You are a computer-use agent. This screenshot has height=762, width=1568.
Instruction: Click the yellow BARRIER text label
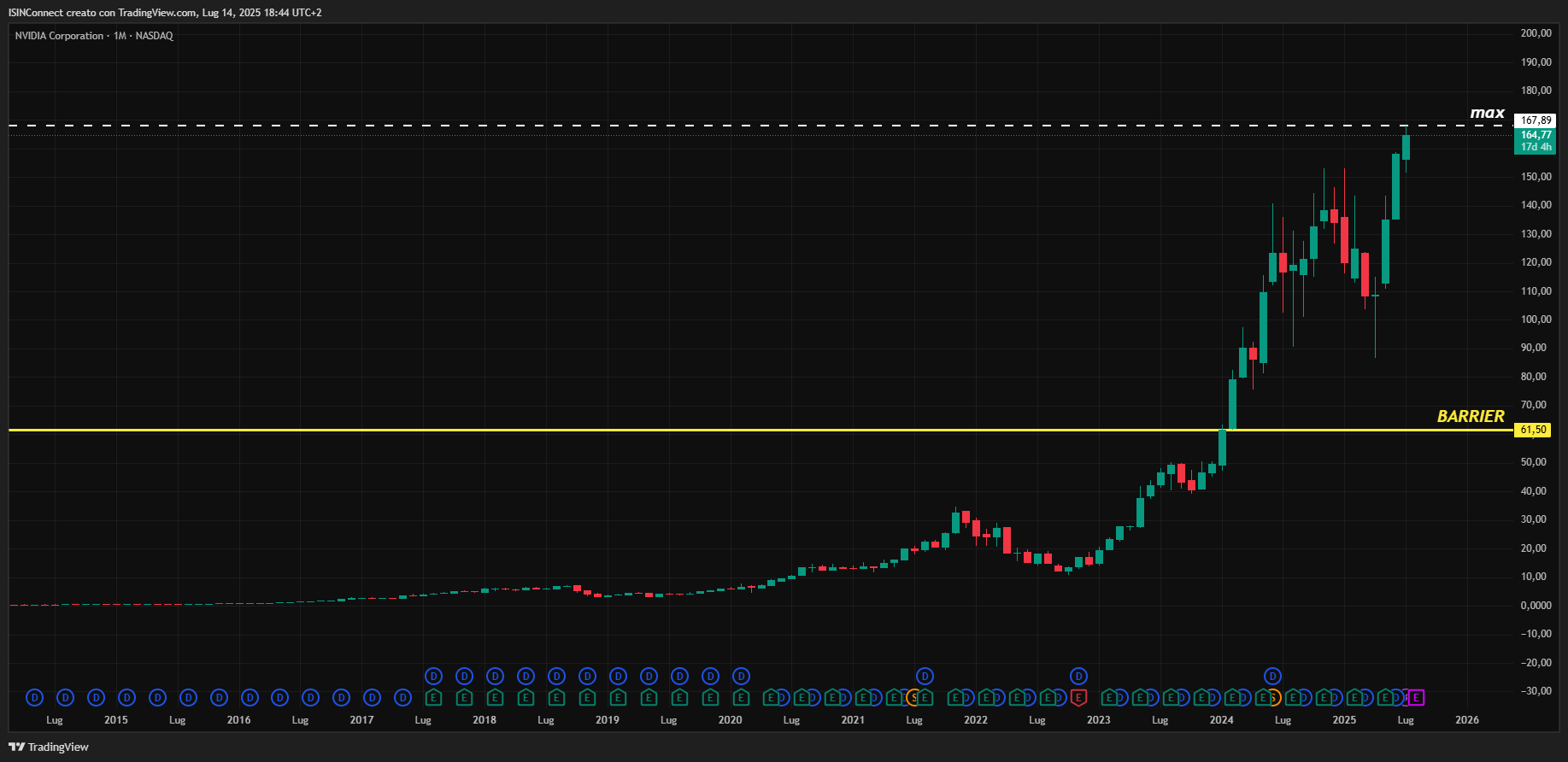(x=1471, y=416)
